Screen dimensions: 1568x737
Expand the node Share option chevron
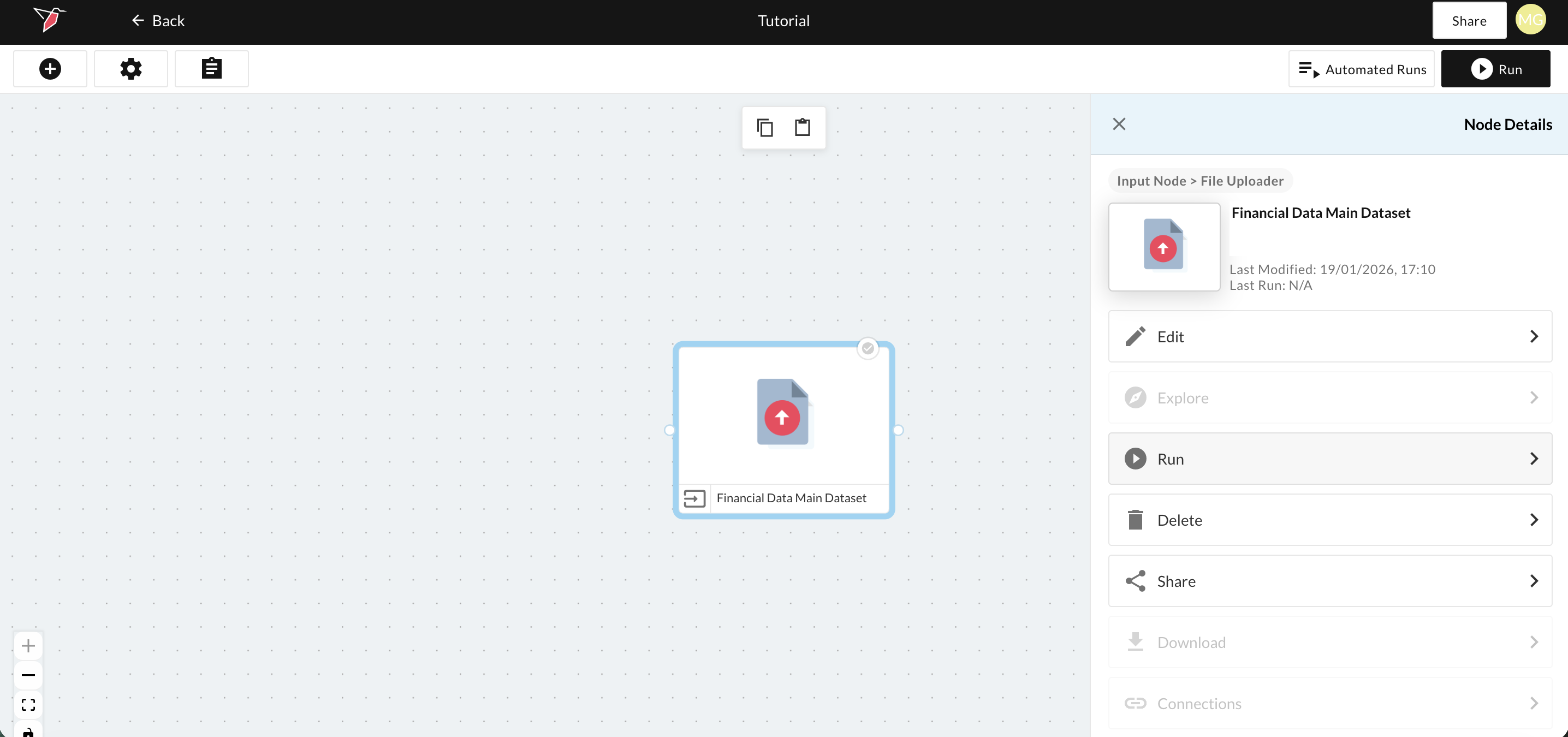[x=1533, y=581]
